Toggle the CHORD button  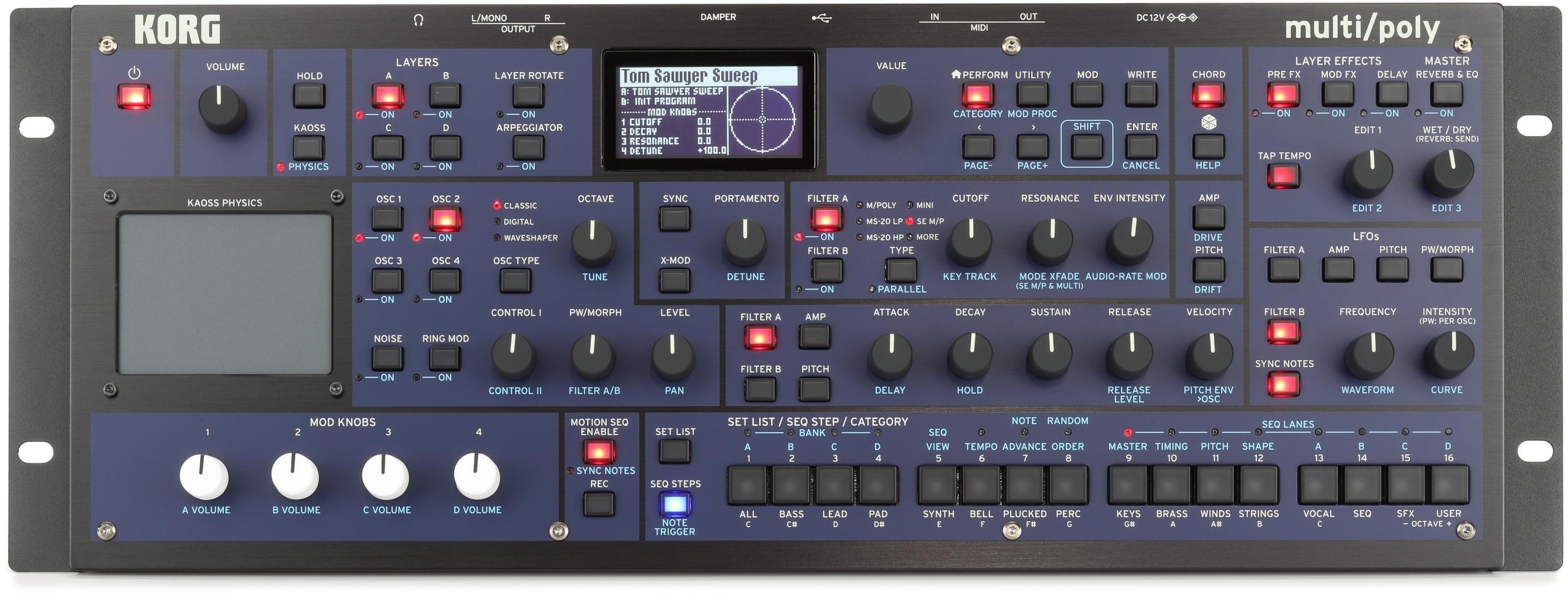pos(1208,95)
